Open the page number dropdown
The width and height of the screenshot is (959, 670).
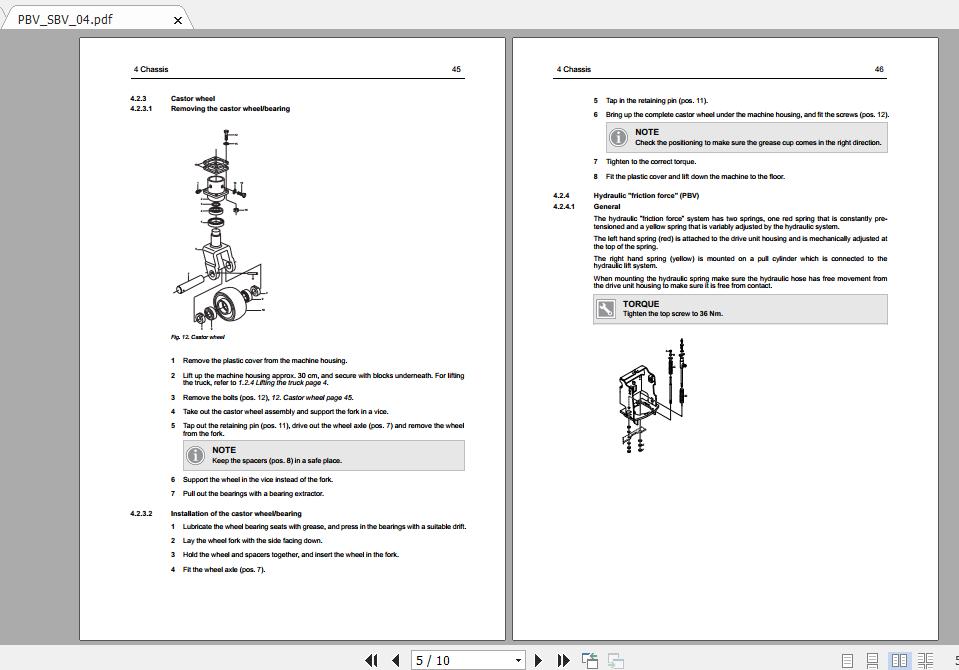coord(518,660)
